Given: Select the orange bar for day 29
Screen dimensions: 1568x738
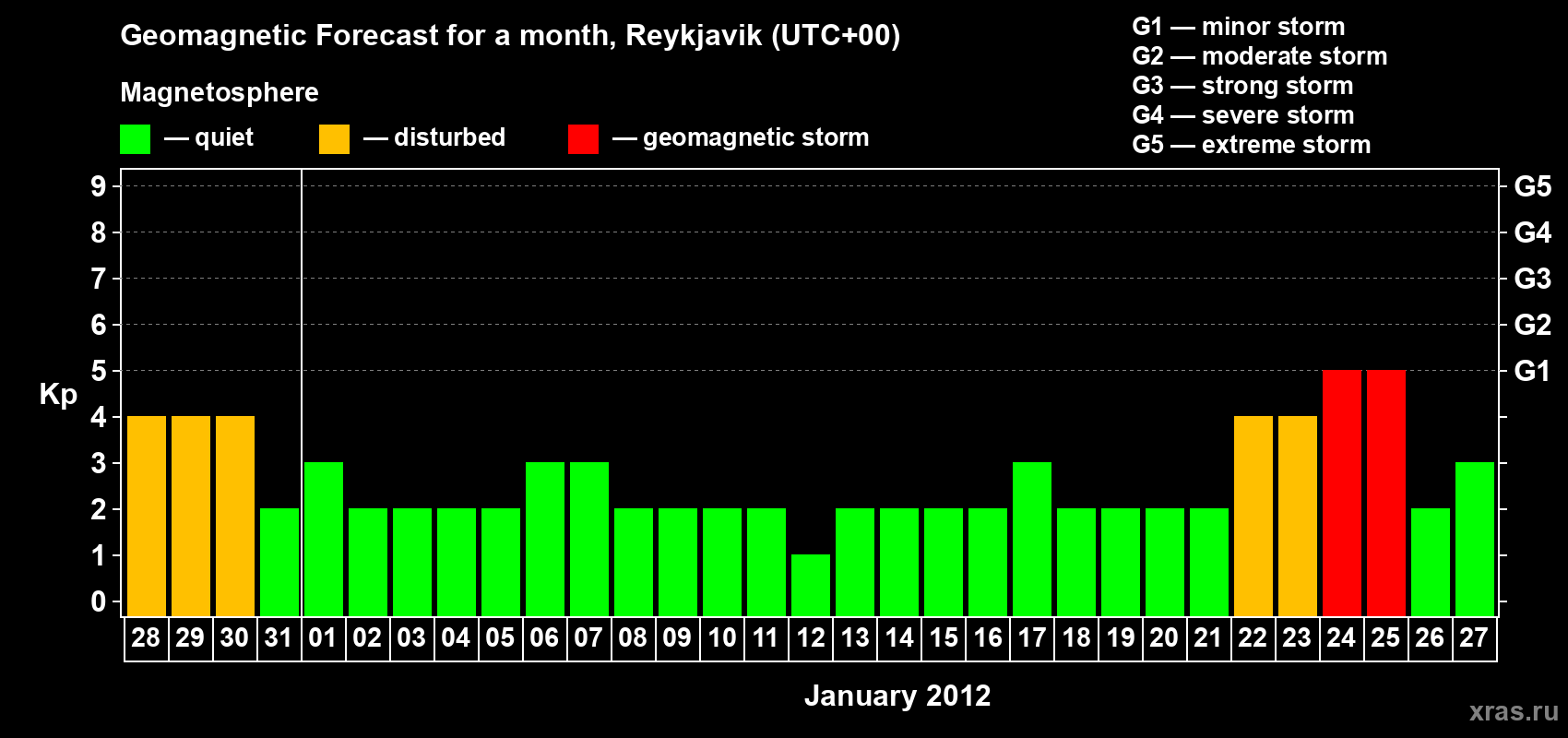Looking at the screenshot, I should click(191, 516).
